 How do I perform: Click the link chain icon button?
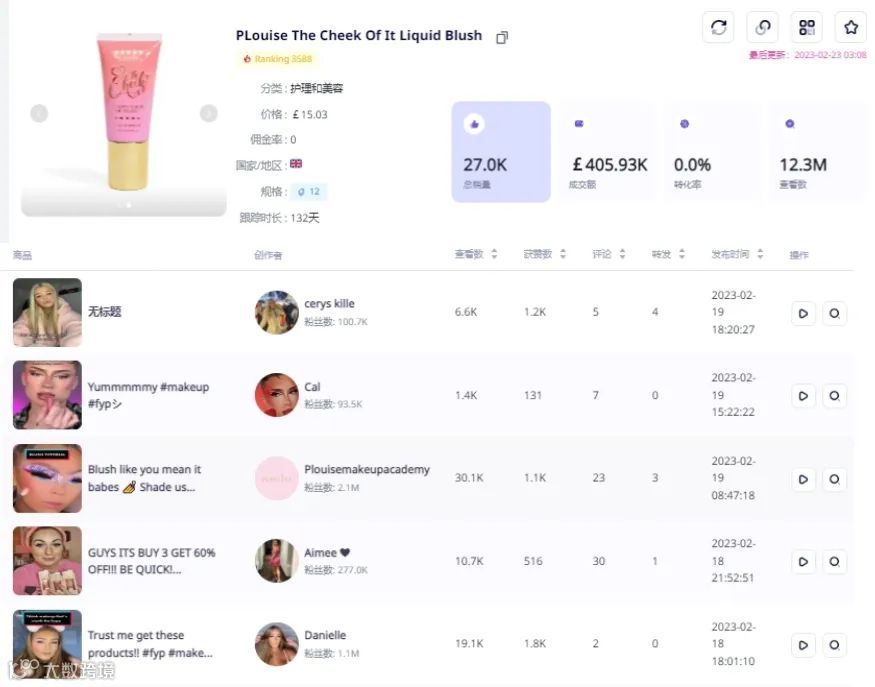click(762, 27)
